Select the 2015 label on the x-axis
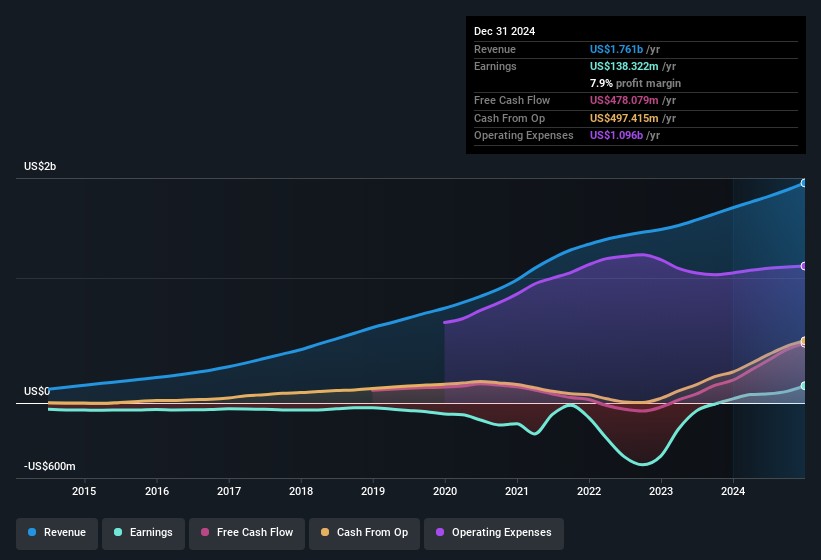821x560 pixels. [x=84, y=491]
